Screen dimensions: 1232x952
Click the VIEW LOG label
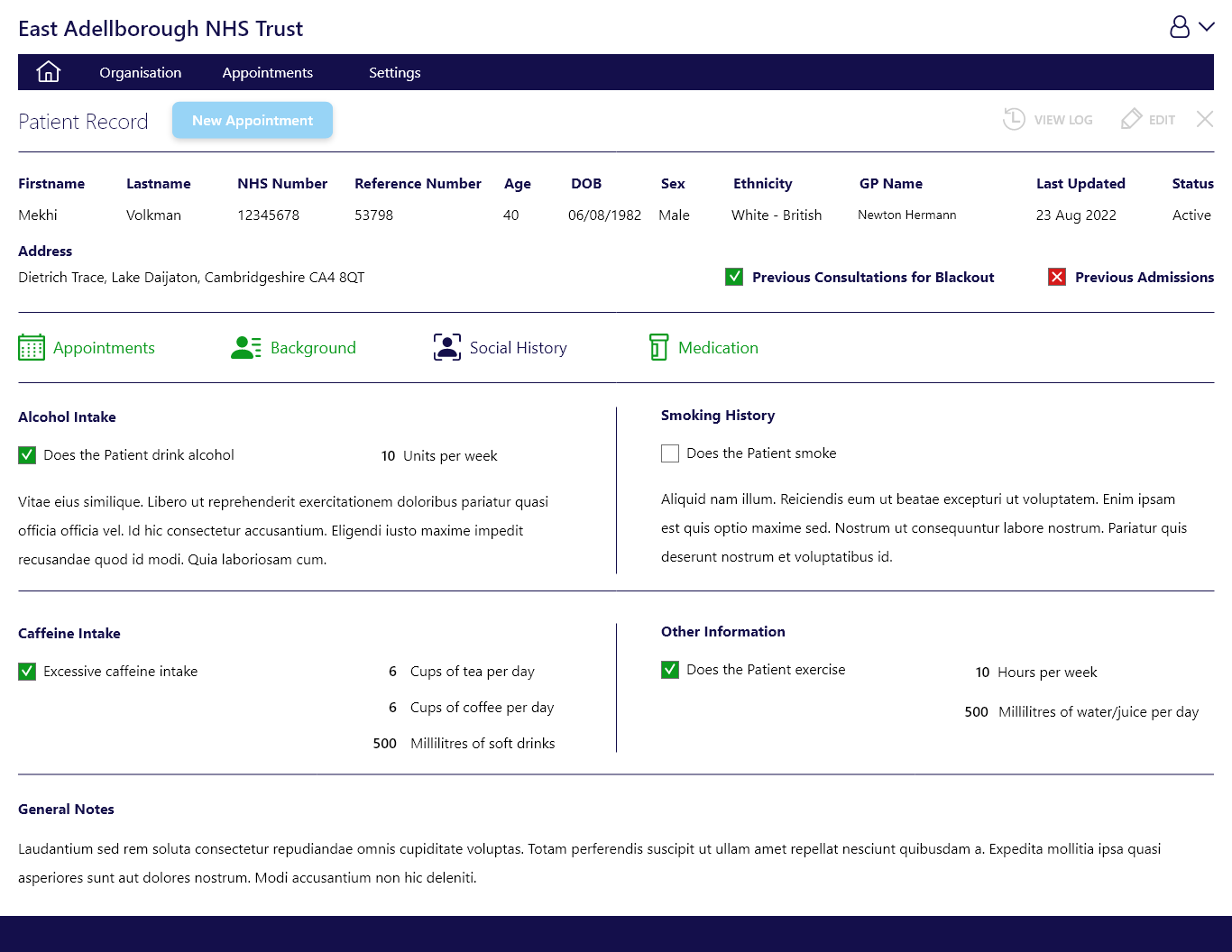click(x=1063, y=120)
